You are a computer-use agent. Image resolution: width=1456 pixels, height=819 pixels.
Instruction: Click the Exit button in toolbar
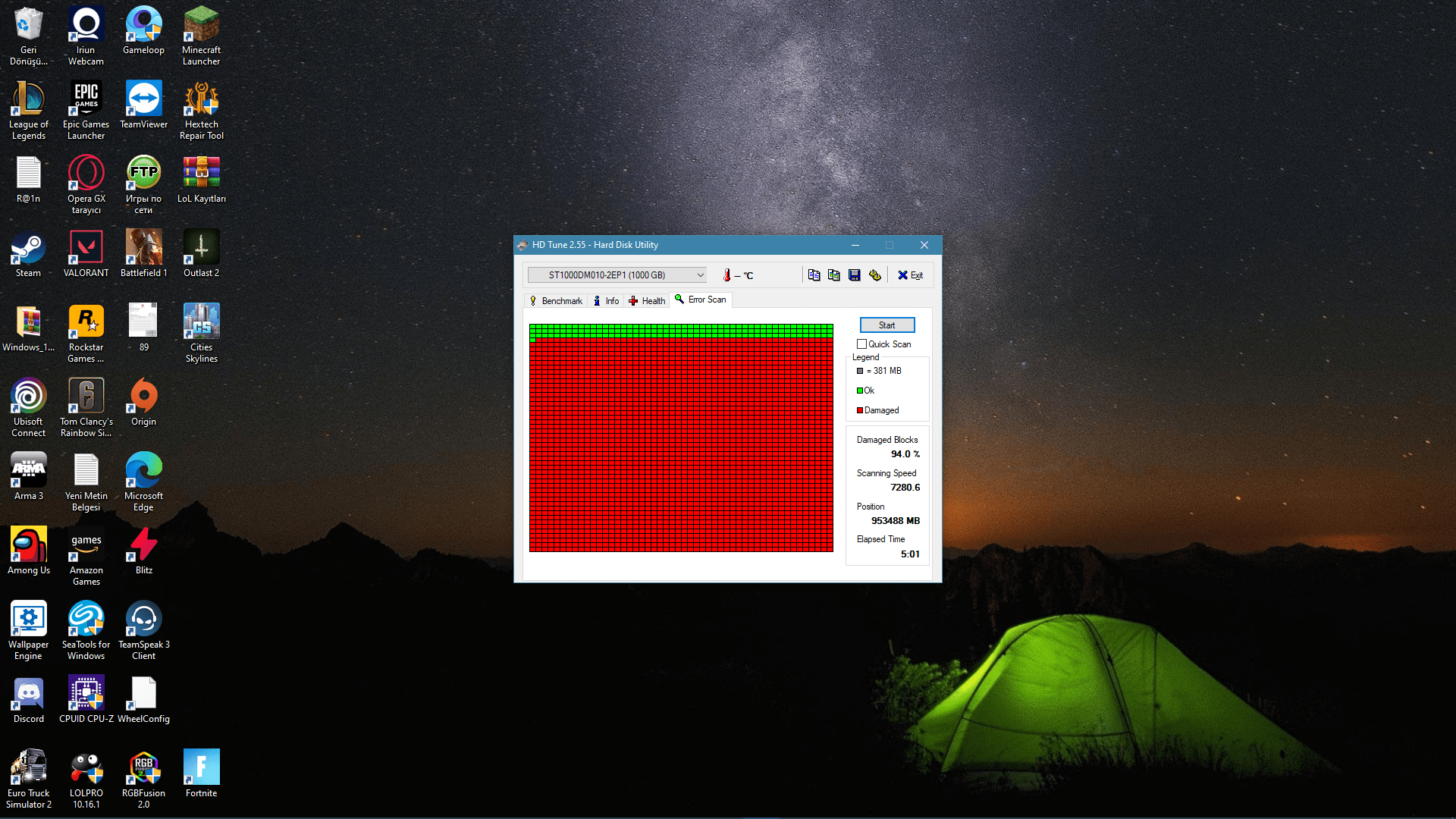point(910,275)
